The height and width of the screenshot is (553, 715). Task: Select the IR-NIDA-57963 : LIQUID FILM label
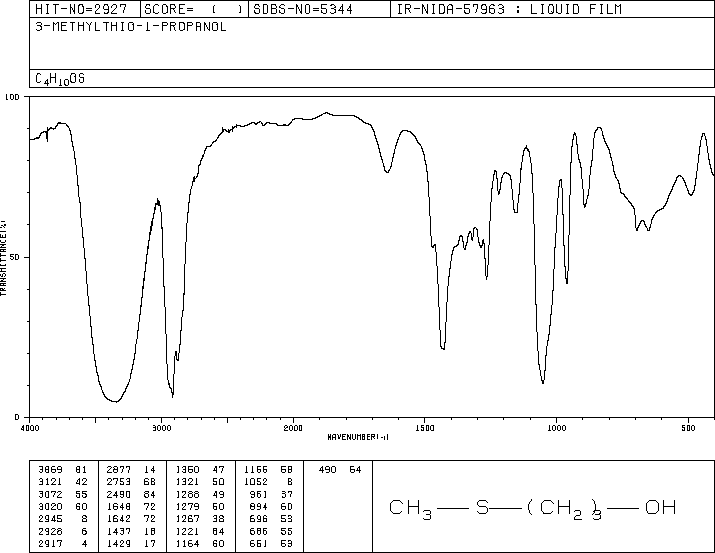pyautogui.click(x=509, y=9)
